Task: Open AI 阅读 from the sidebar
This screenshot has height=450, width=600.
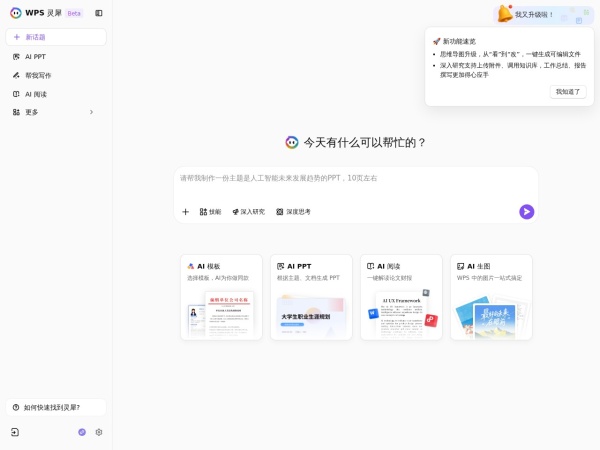Action: pyautogui.click(x=35, y=94)
